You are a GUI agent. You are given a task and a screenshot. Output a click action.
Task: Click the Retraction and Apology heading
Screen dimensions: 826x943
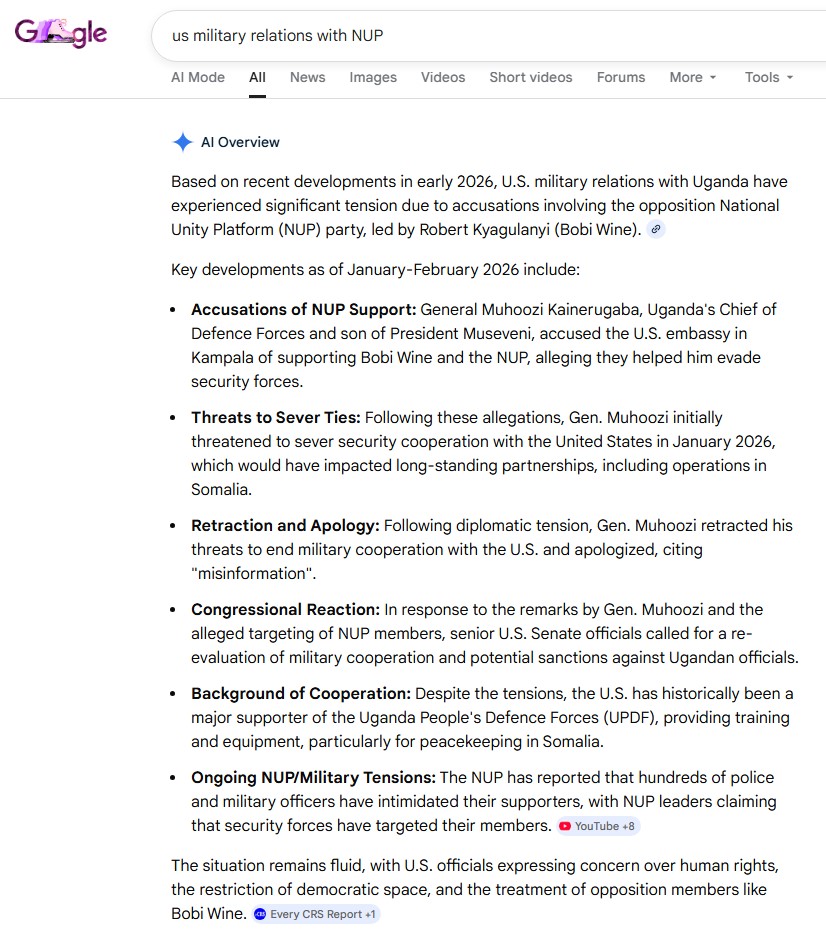tap(285, 525)
